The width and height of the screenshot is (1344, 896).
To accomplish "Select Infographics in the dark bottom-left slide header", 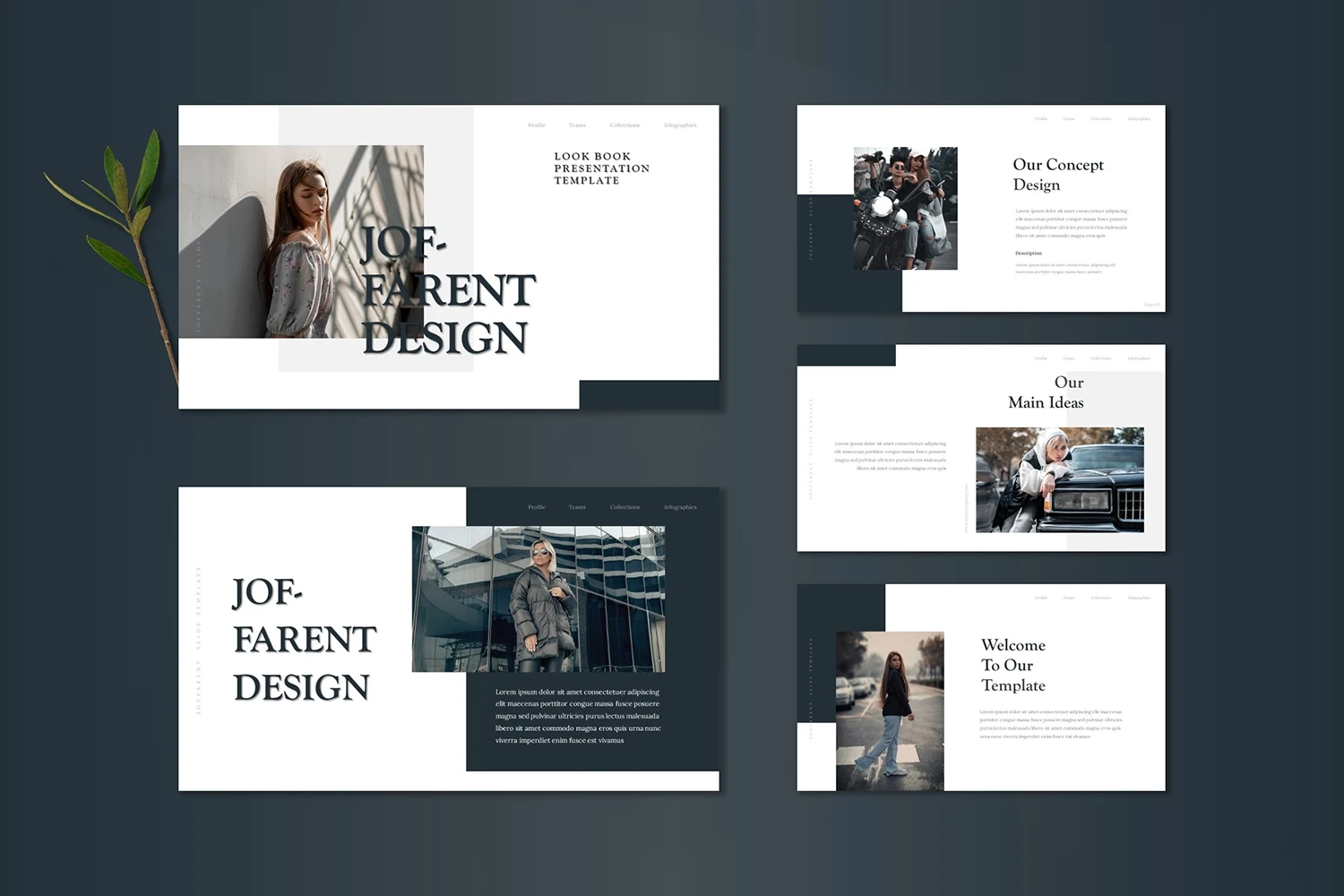I will tap(680, 507).
